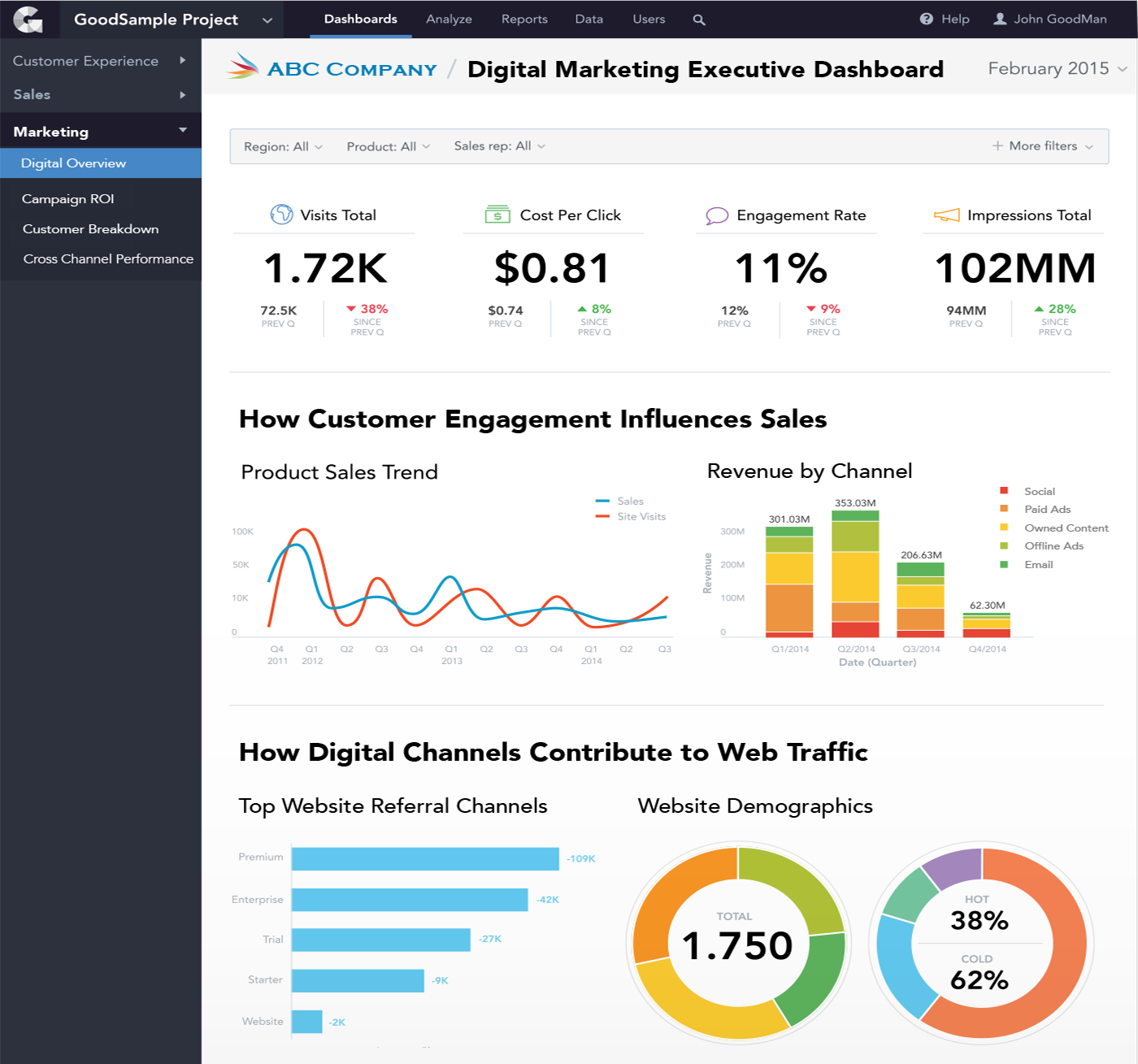
Task: Click the Q3/2014 206.63M revenue bar
Action: (x=920, y=599)
